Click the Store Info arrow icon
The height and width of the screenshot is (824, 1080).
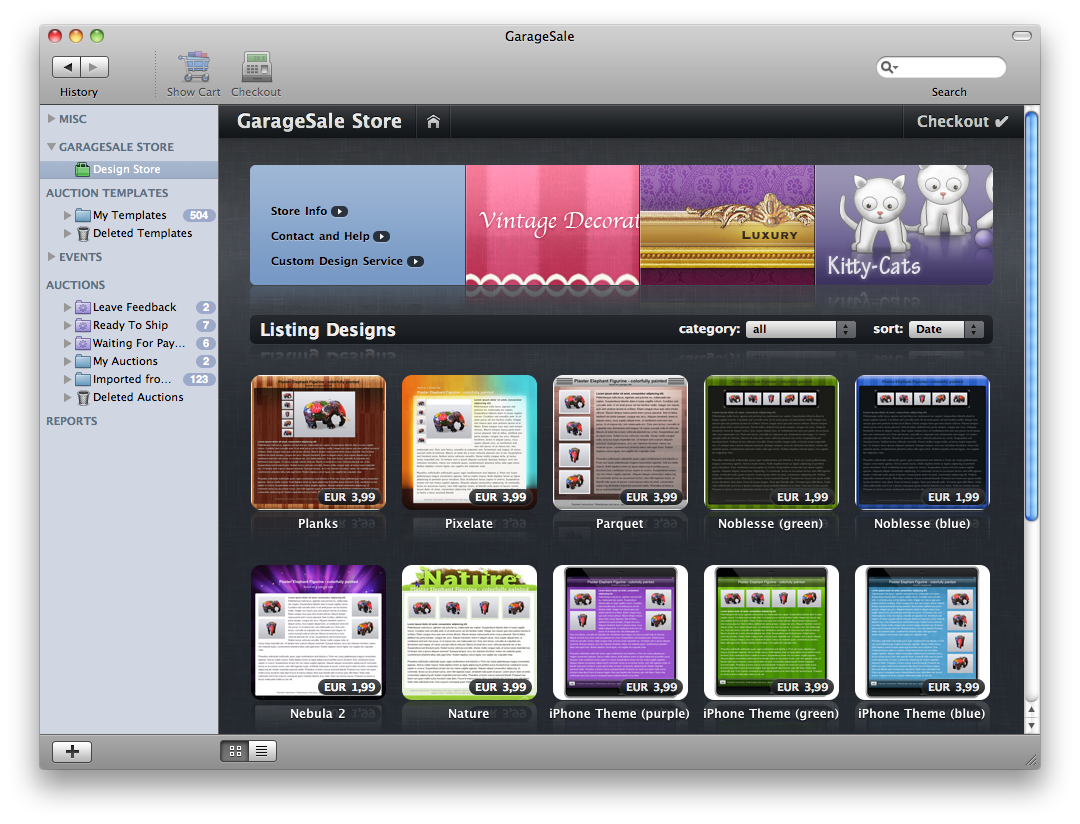coord(340,212)
